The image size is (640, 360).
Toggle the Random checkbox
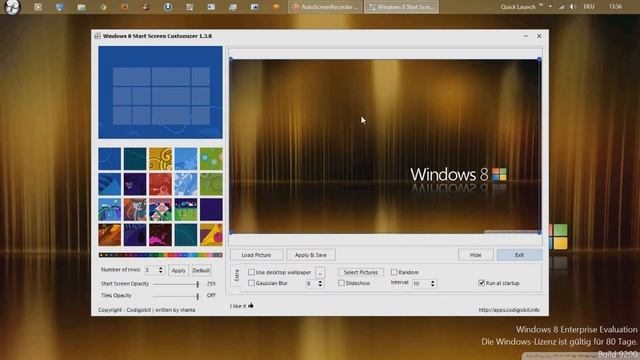pyautogui.click(x=394, y=272)
